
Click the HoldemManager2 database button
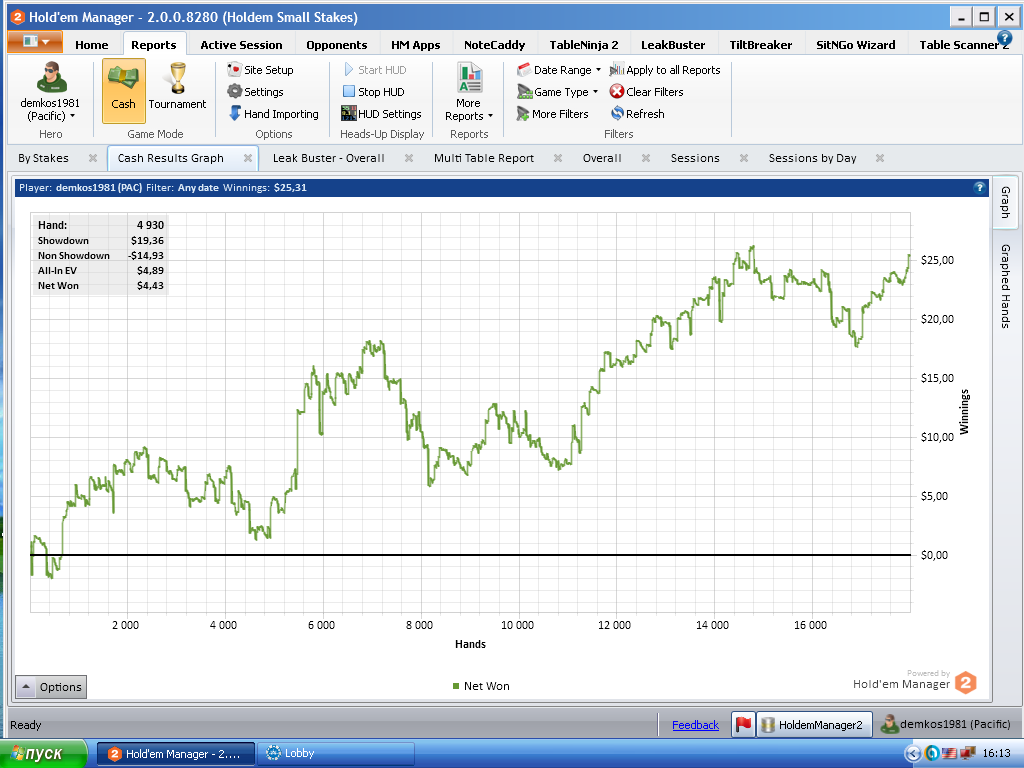pos(814,724)
